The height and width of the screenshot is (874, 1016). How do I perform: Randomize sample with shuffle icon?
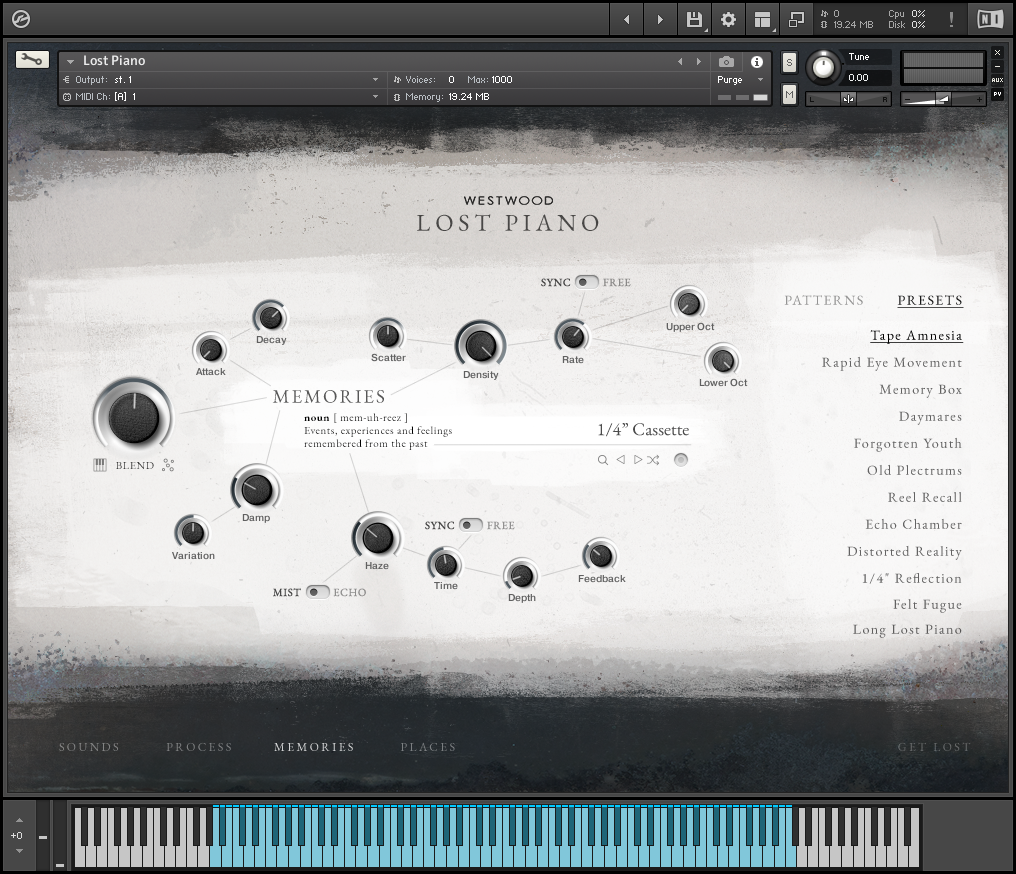click(653, 460)
